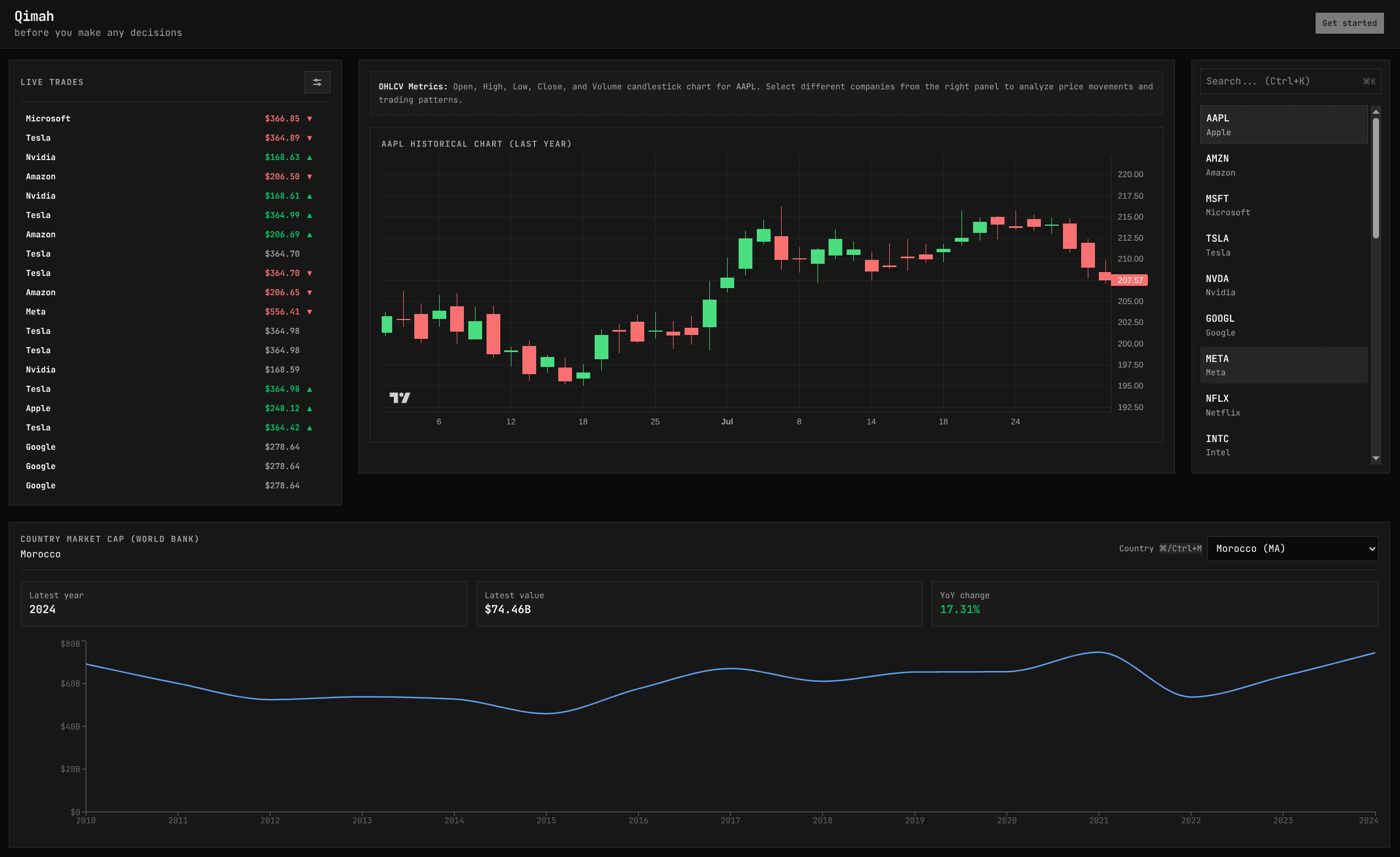Click the scrollbar down arrow in the company list

(1376, 458)
